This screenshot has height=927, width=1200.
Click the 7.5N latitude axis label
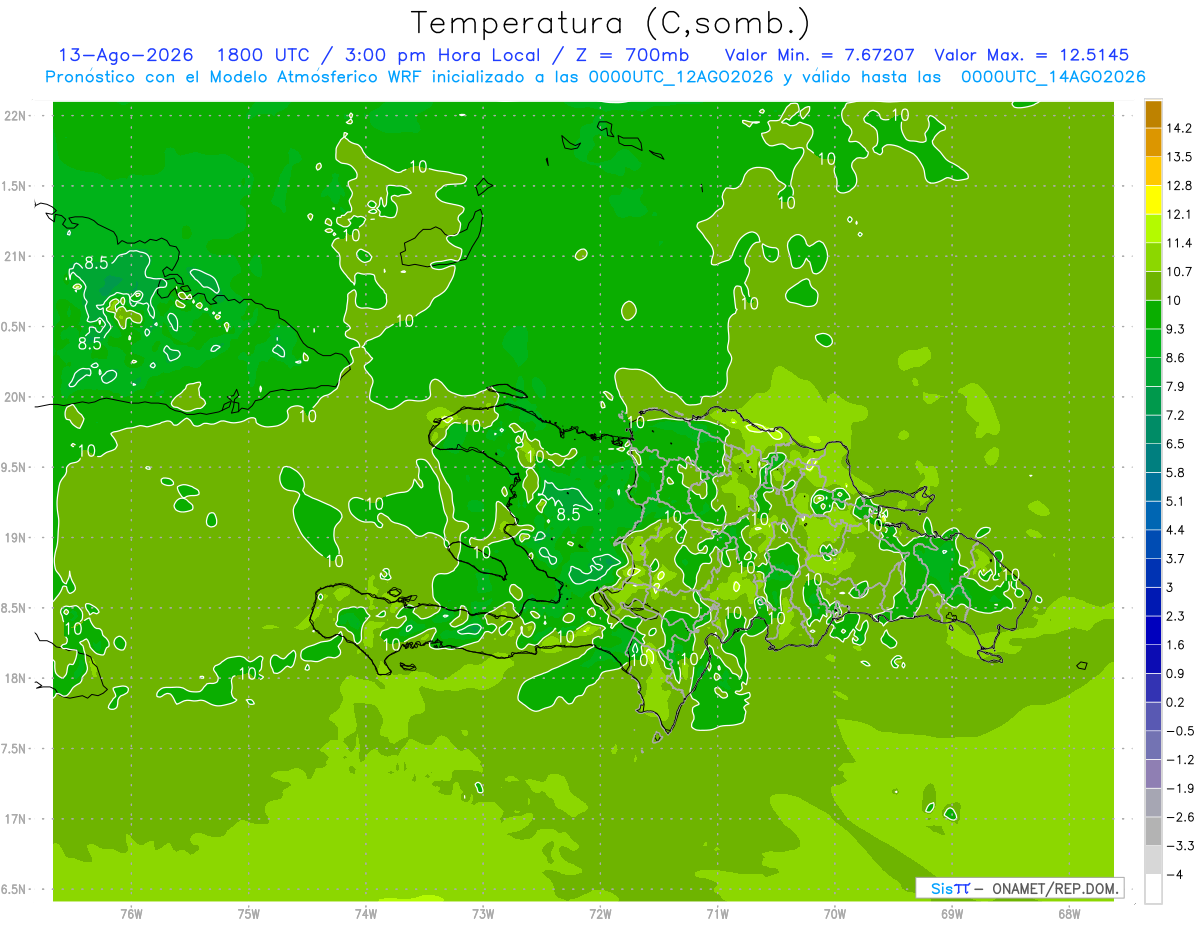(x=16, y=749)
